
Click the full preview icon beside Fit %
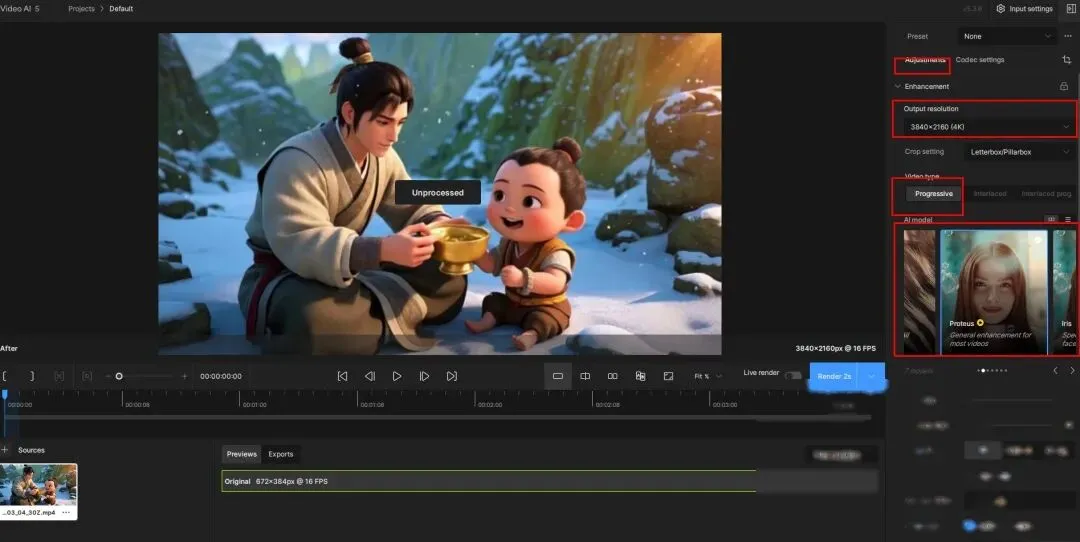pos(668,376)
